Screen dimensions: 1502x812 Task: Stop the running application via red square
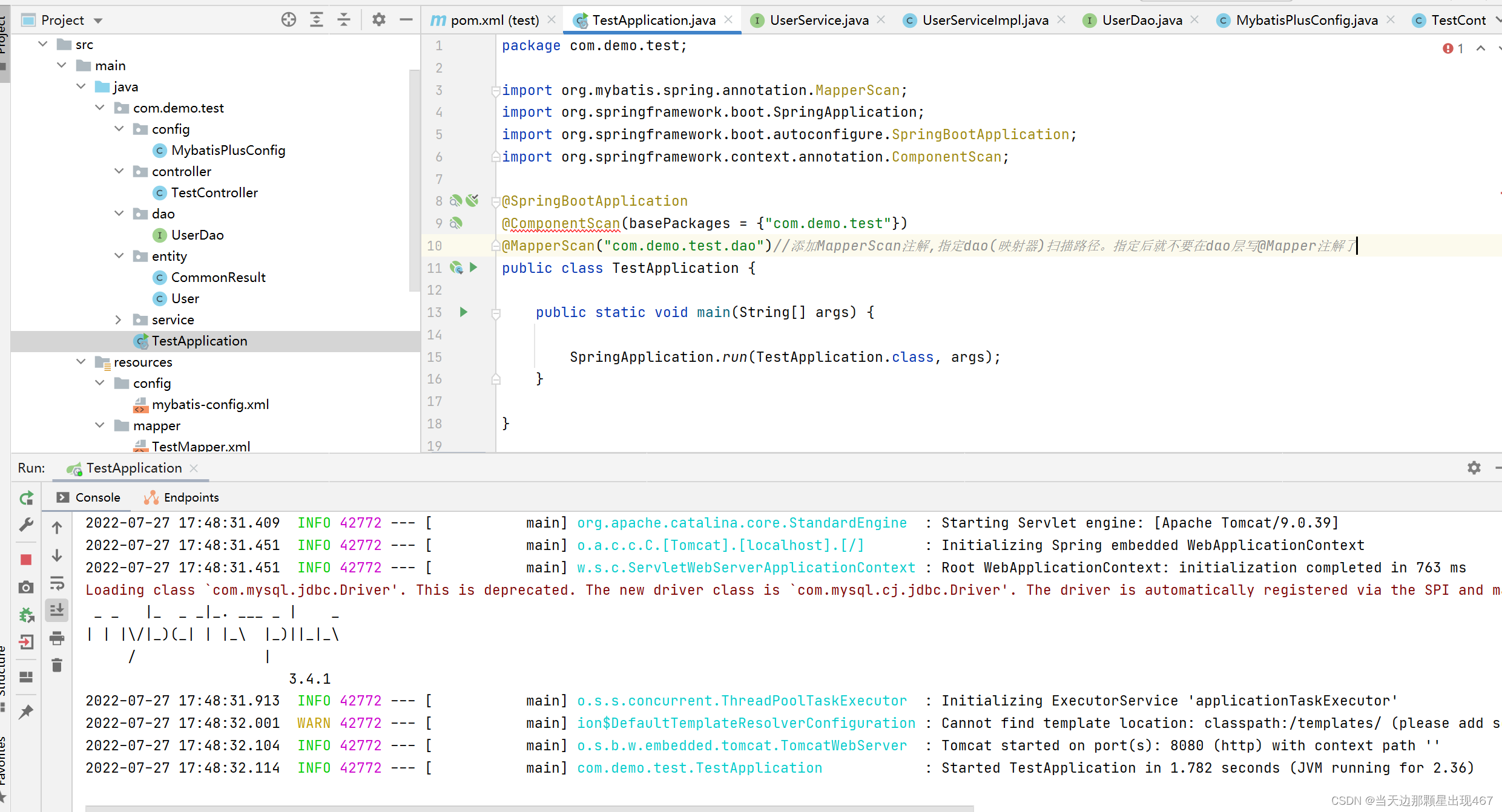(x=26, y=560)
